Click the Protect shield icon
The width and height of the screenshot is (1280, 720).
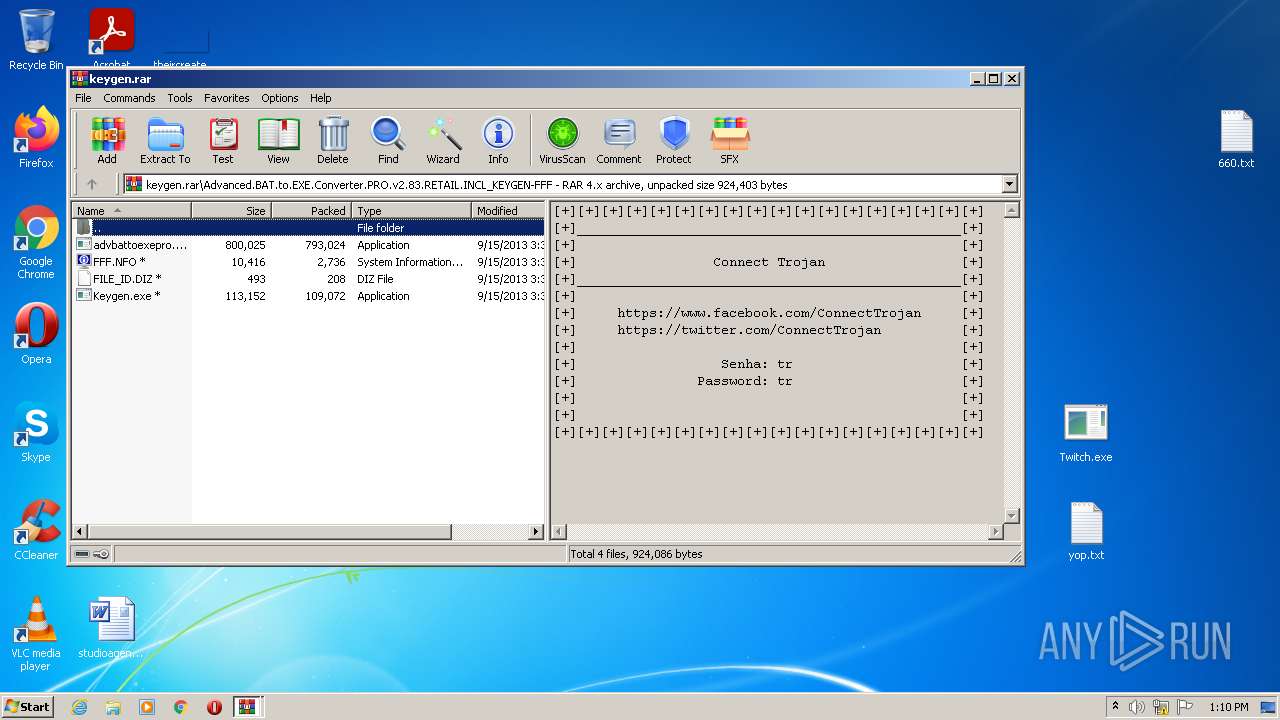click(x=674, y=140)
